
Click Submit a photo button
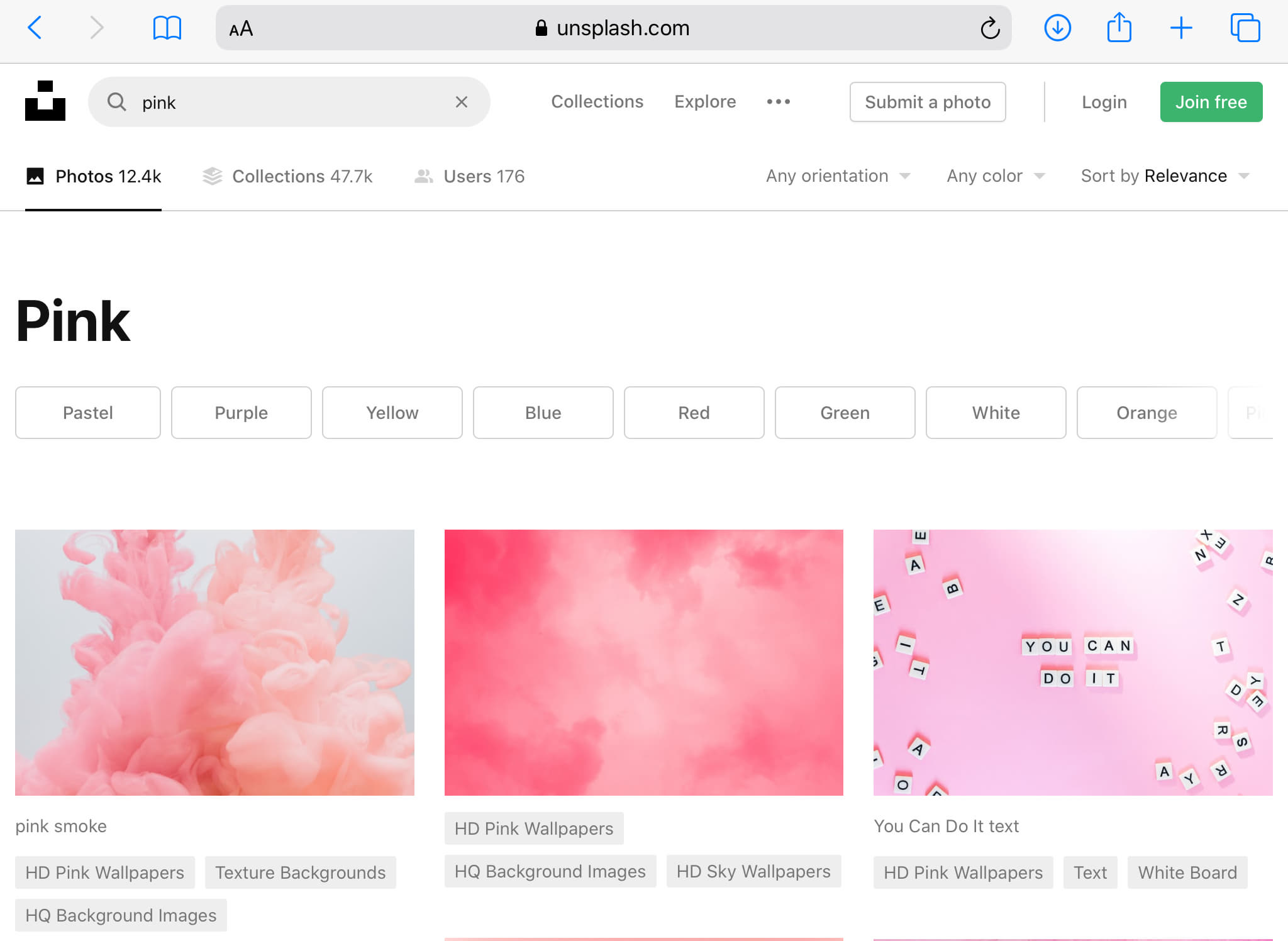[x=927, y=102]
